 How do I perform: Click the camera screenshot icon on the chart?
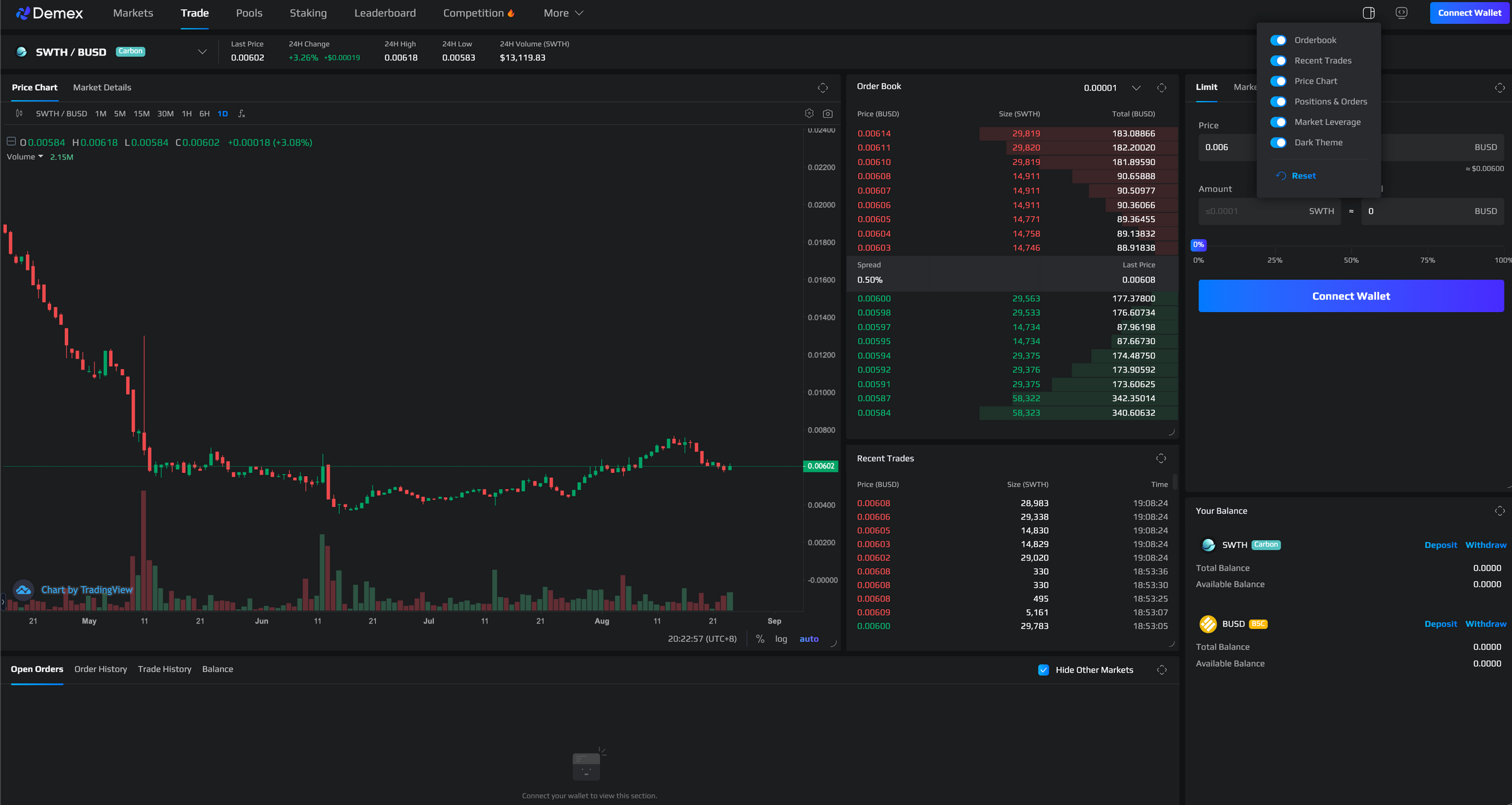point(828,113)
